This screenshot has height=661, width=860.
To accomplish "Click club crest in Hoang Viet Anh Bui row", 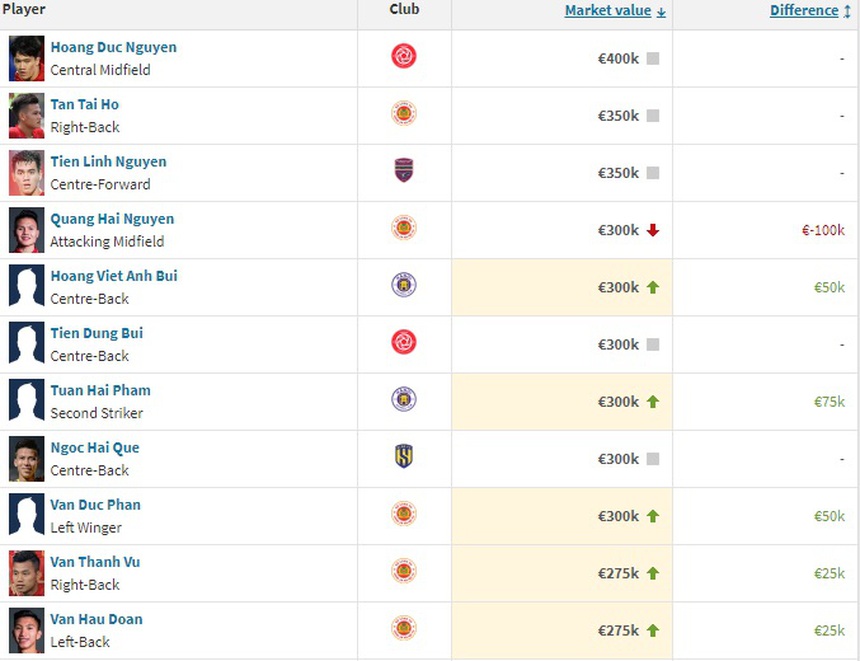I will (404, 286).
